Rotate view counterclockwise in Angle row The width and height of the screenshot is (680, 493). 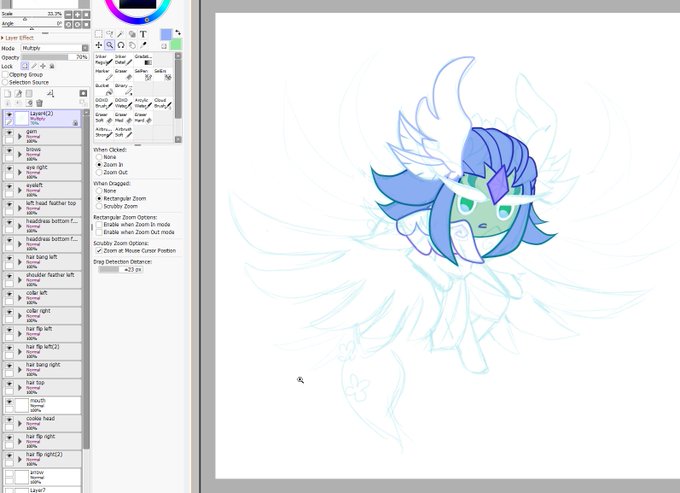(68, 24)
